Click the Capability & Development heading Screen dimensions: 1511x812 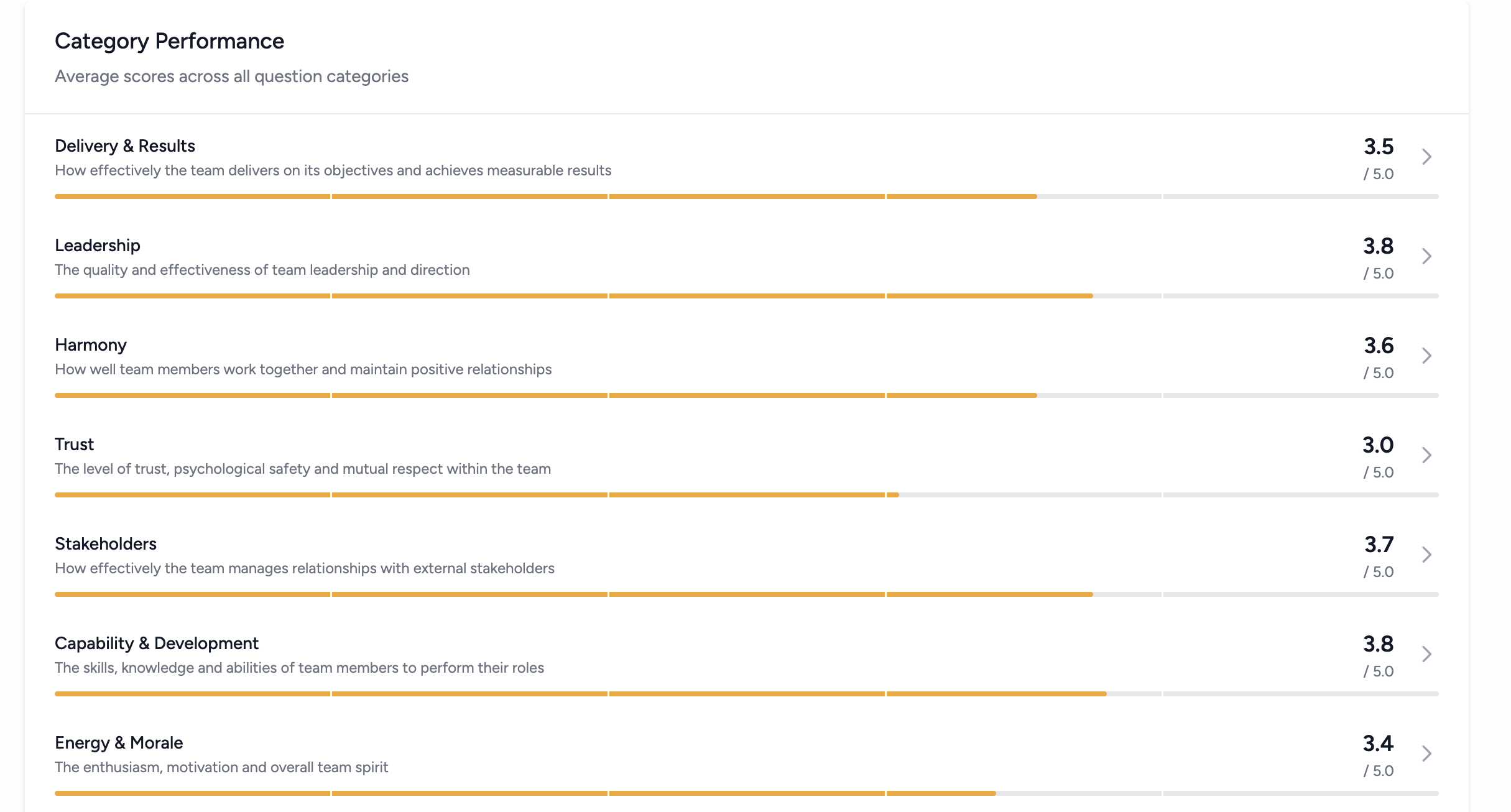coord(157,644)
